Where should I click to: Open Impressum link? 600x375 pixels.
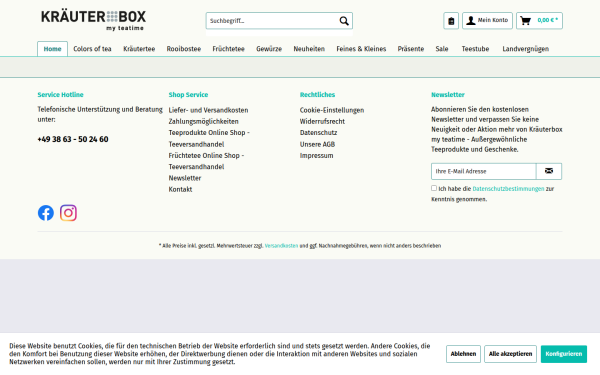[316, 155]
